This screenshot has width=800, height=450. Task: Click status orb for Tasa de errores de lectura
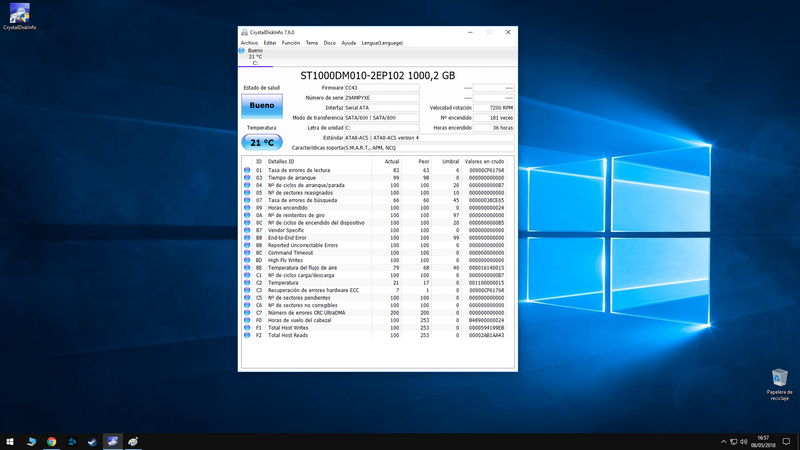[x=247, y=170]
